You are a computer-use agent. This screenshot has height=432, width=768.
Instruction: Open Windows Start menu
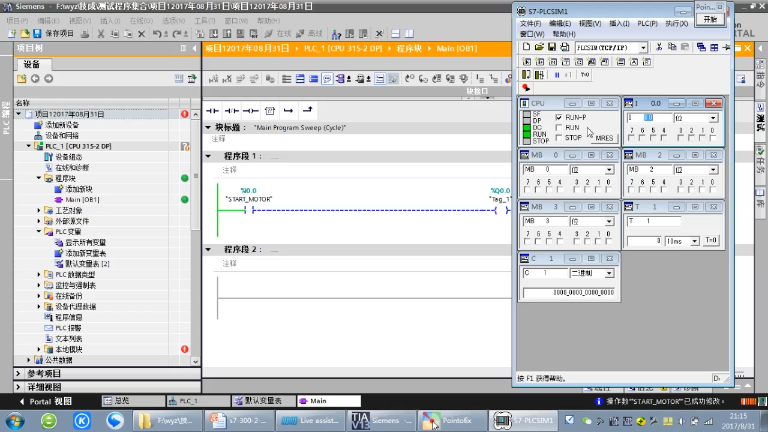15,421
